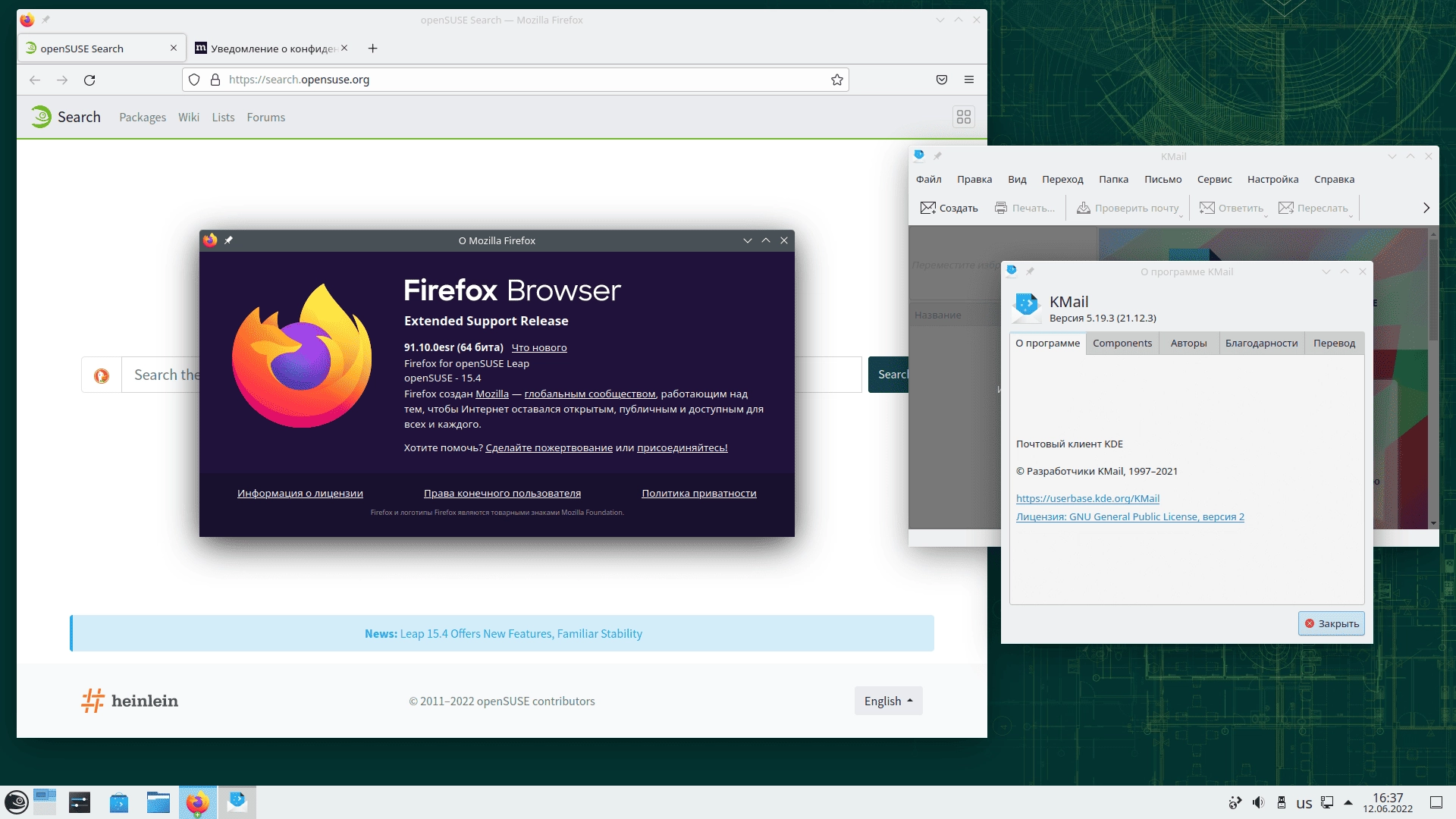
Task: Open dropdown arrow next to Переслать
Action: 1351,215
